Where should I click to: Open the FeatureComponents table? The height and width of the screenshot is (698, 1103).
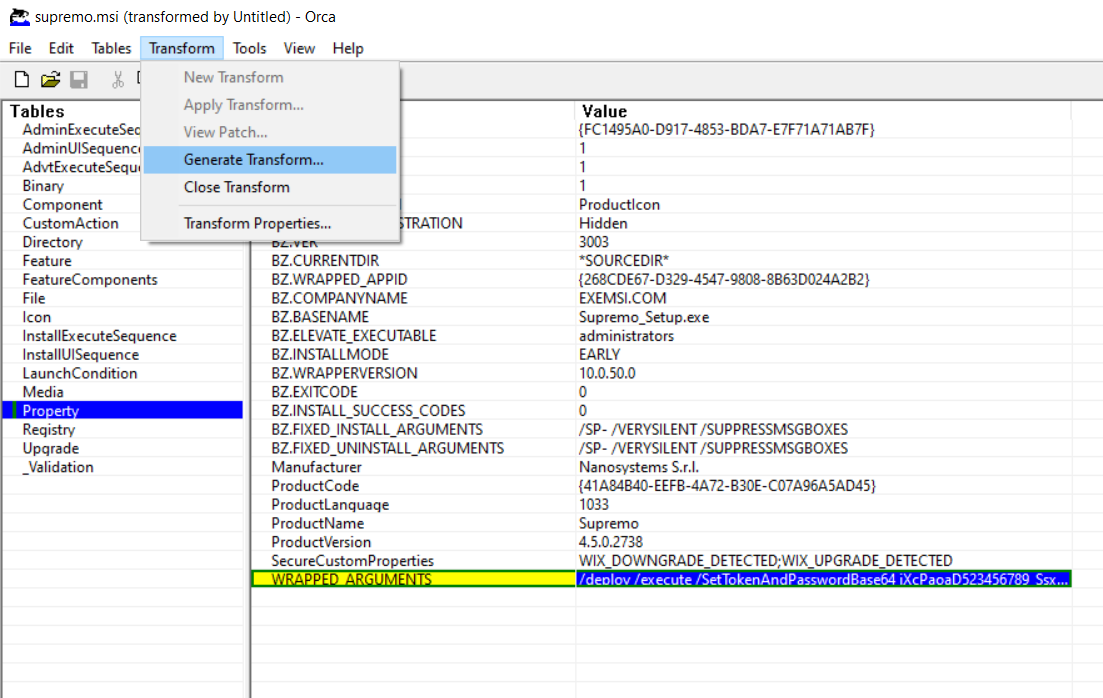point(90,279)
